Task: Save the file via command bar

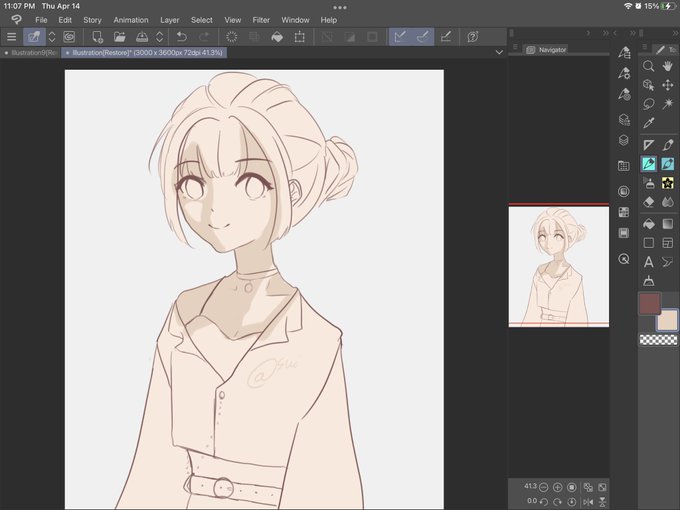Action: [142, 37]
